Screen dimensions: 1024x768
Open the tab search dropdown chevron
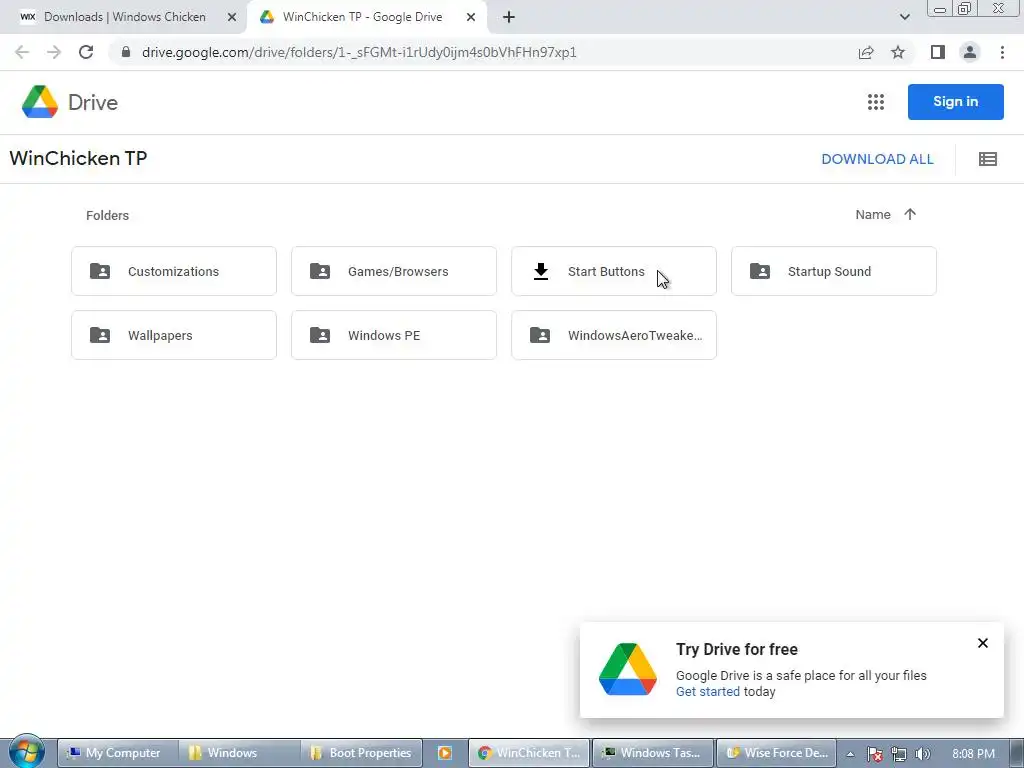point(904,17)
